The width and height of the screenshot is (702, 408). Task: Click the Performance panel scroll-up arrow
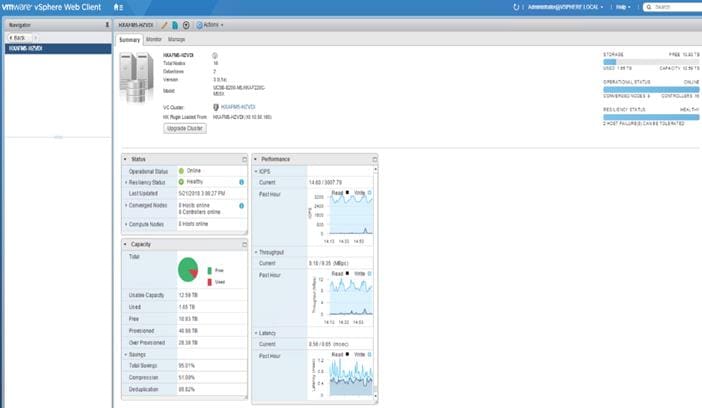(x=375, y=169)
